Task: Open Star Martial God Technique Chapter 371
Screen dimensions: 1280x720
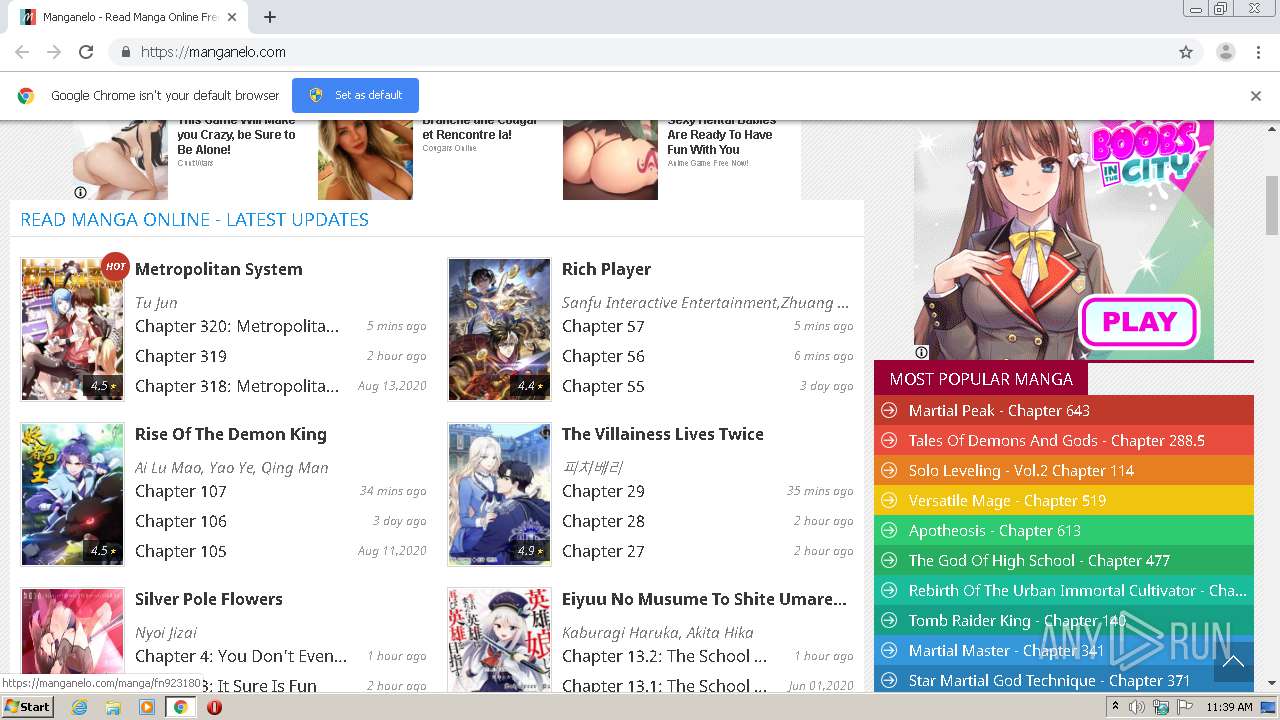Action: click(x=1052, y=681)
